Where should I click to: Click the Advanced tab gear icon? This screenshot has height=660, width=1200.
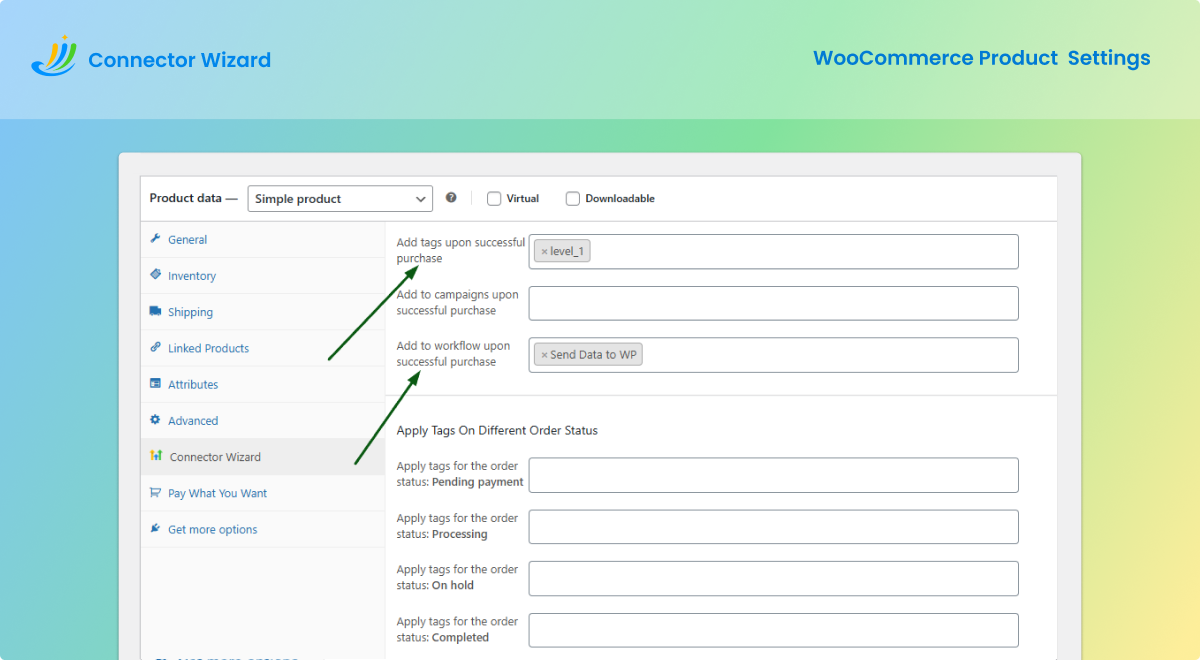coord(155,420)
